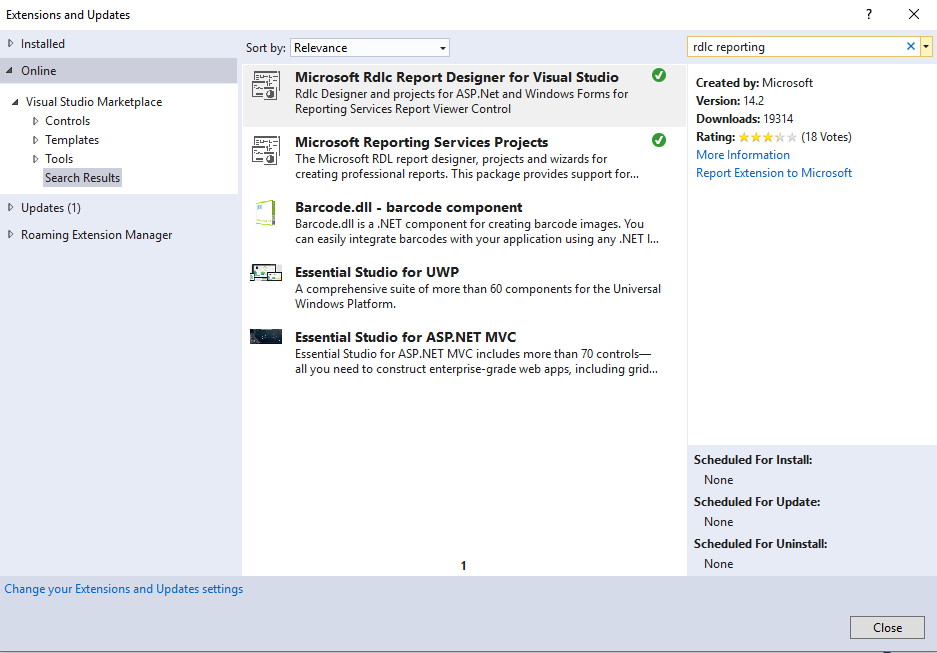
Task: Select Roaming Extension Manager
Action: tap(97, 235)
